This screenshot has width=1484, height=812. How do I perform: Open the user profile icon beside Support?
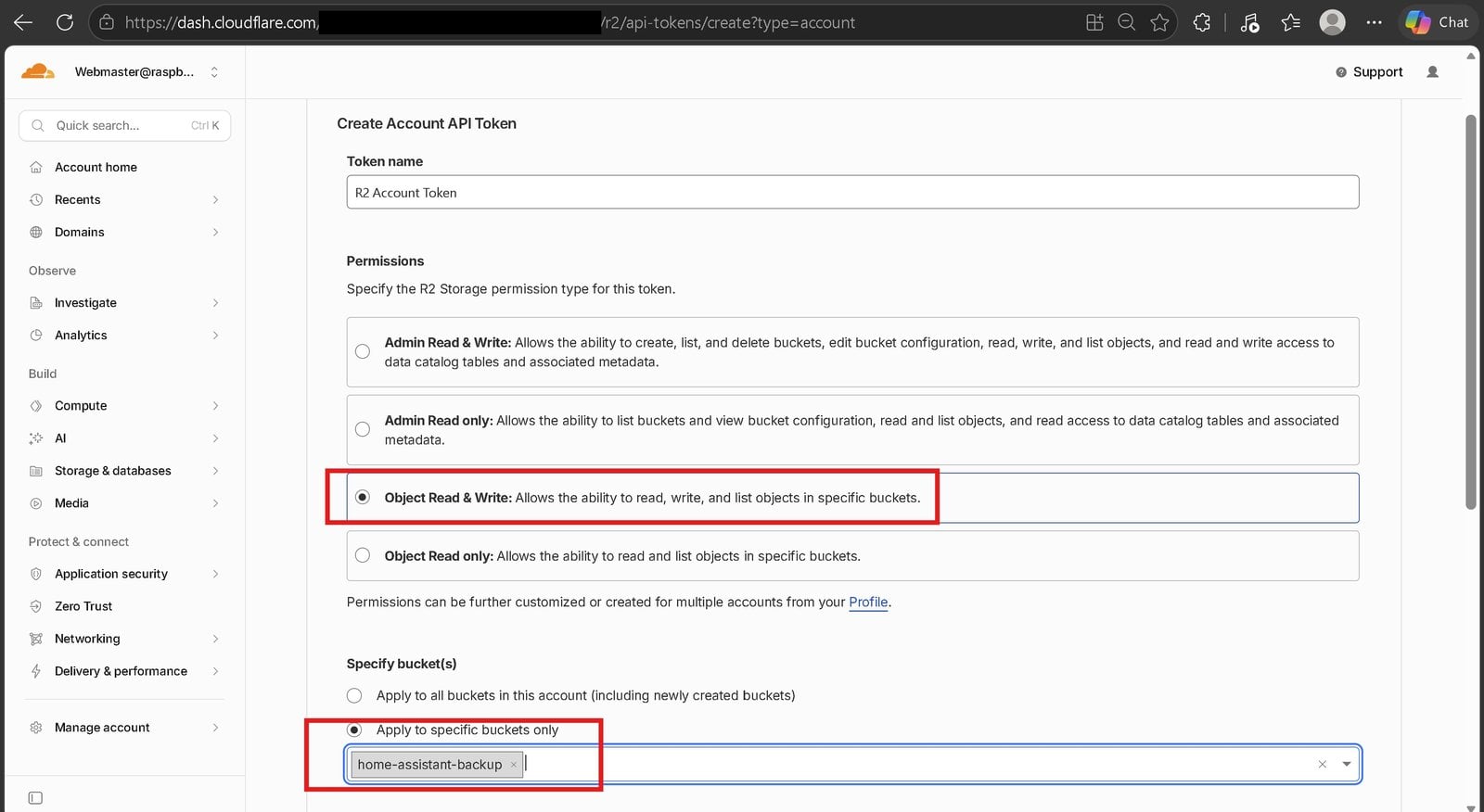(x=1432, y=71)
